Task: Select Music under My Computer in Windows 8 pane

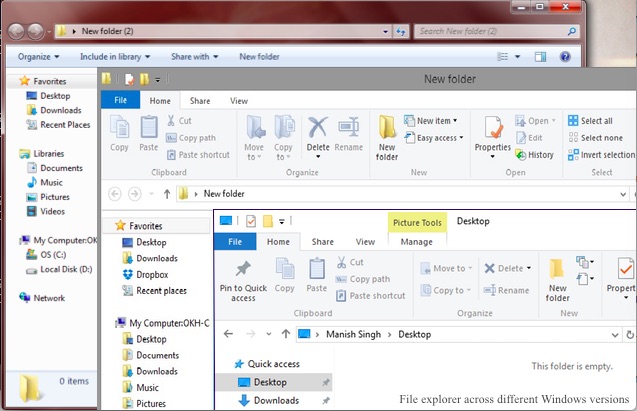Action: 141,387
